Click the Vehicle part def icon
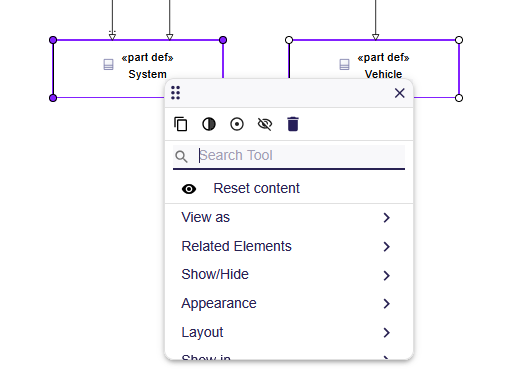The width and height of the screenshot is (518, 369). pos(344,64)
